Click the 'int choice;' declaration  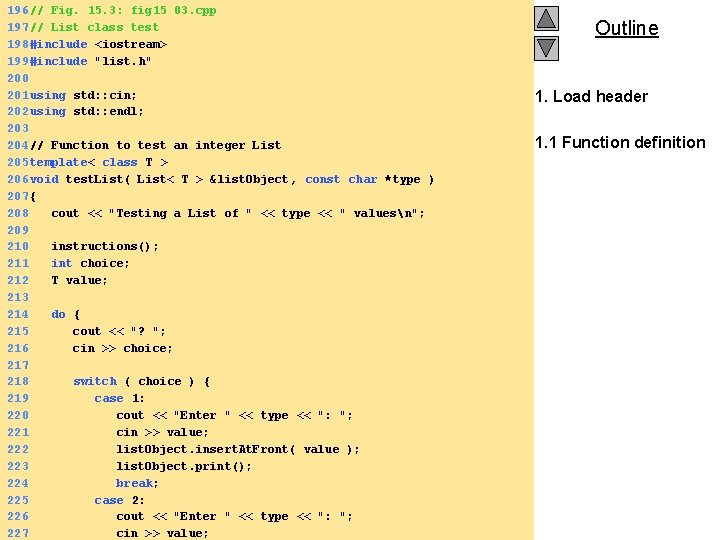90,263
